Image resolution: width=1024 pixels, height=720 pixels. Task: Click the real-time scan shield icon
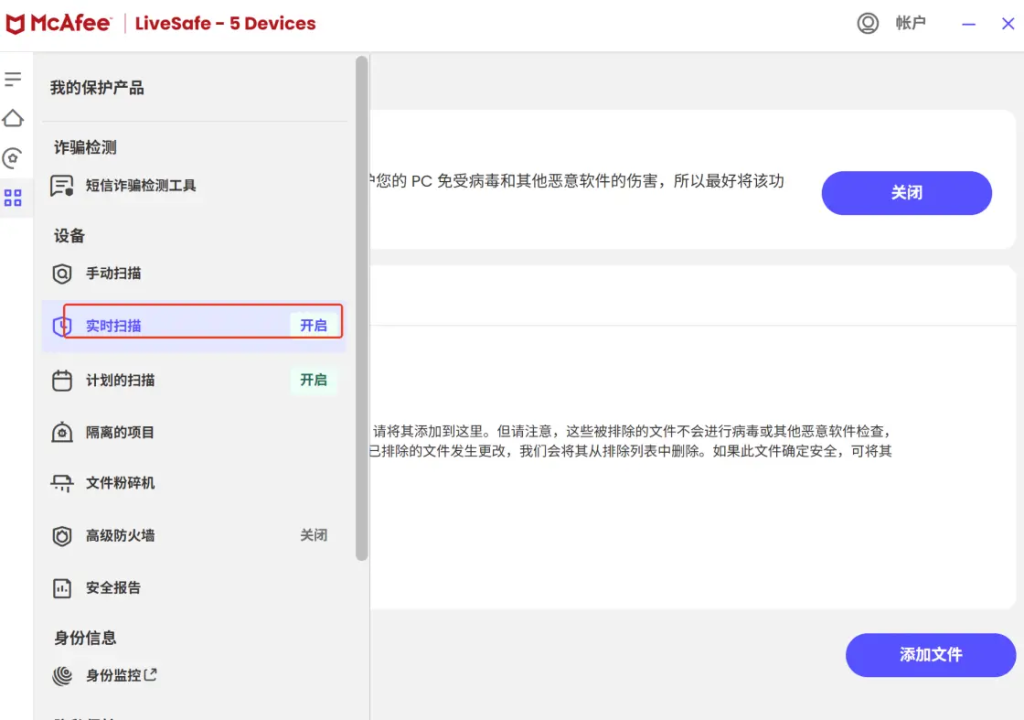pos(62,325)
